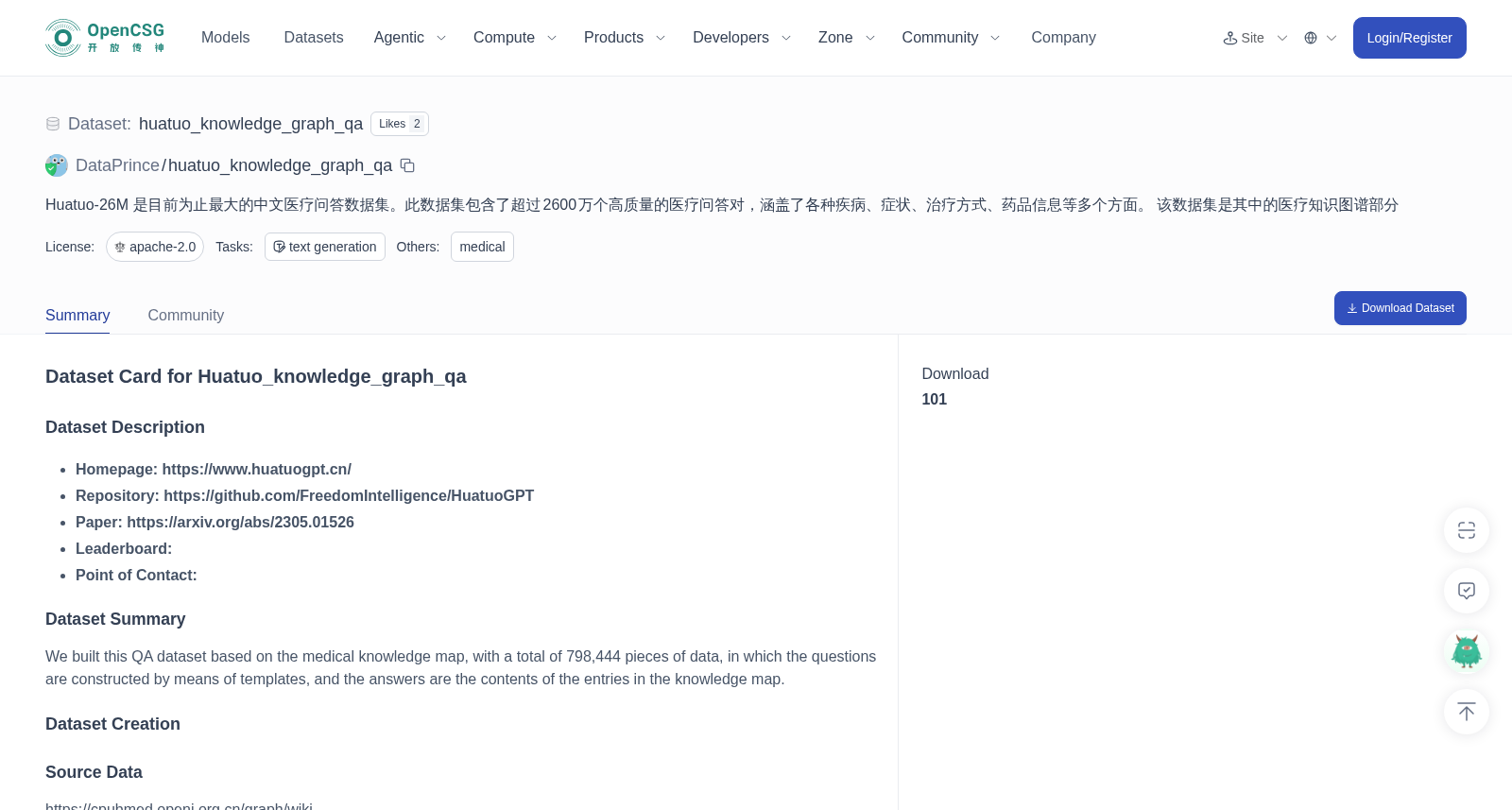Click the dataset database icon
The image size is (1512, 810).
coord(53,124)
